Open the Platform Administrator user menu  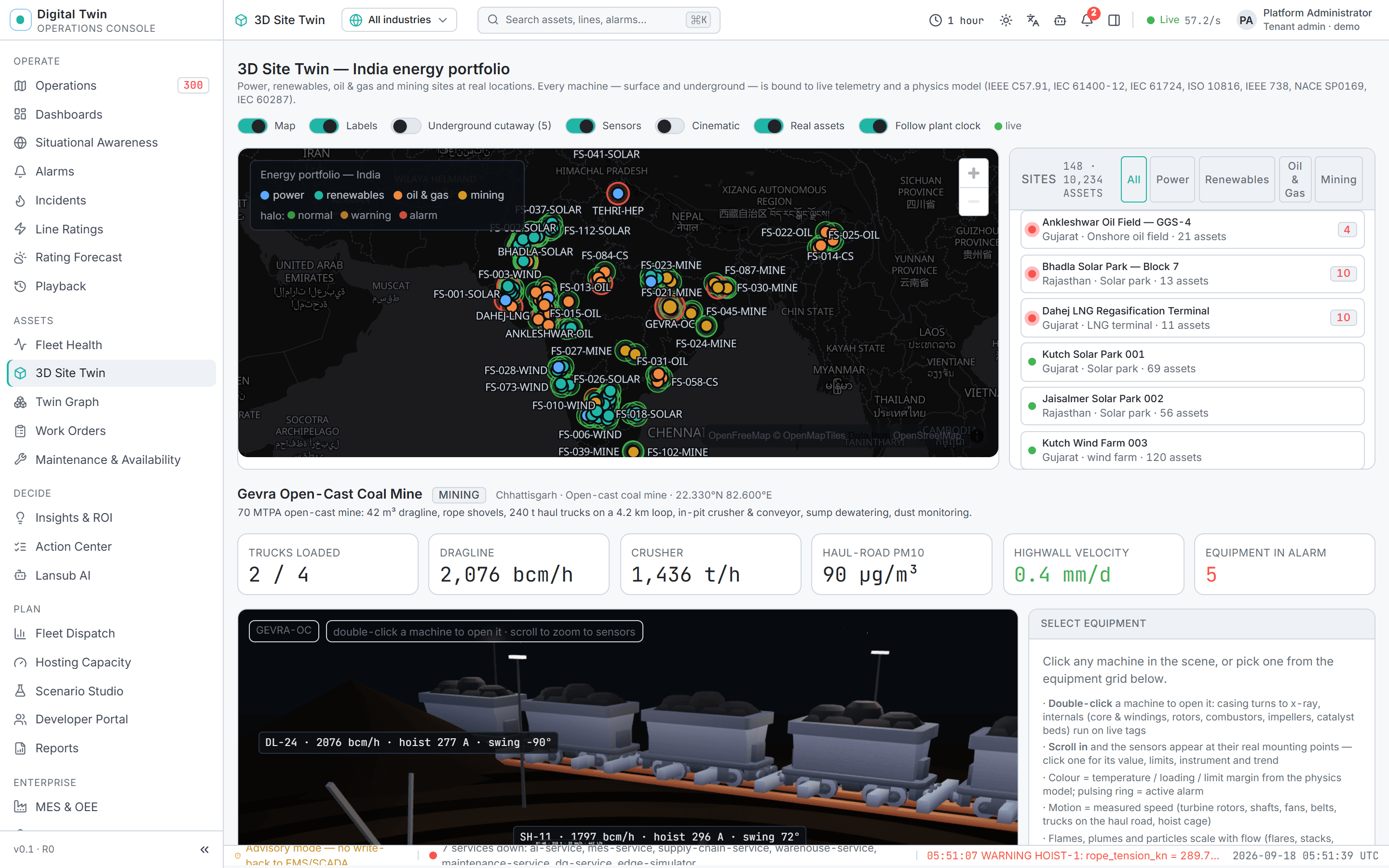pos(1305,20)
